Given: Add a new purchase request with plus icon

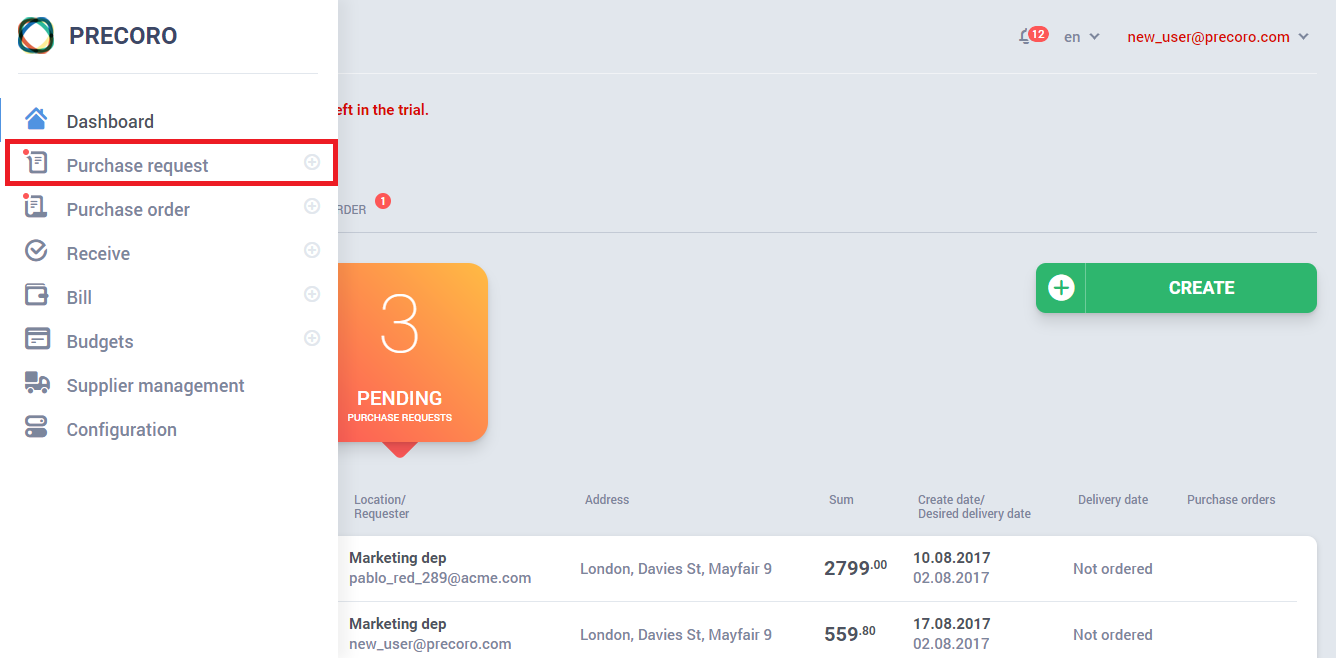Looking at the screenshot, I should [x=312, y=162].
